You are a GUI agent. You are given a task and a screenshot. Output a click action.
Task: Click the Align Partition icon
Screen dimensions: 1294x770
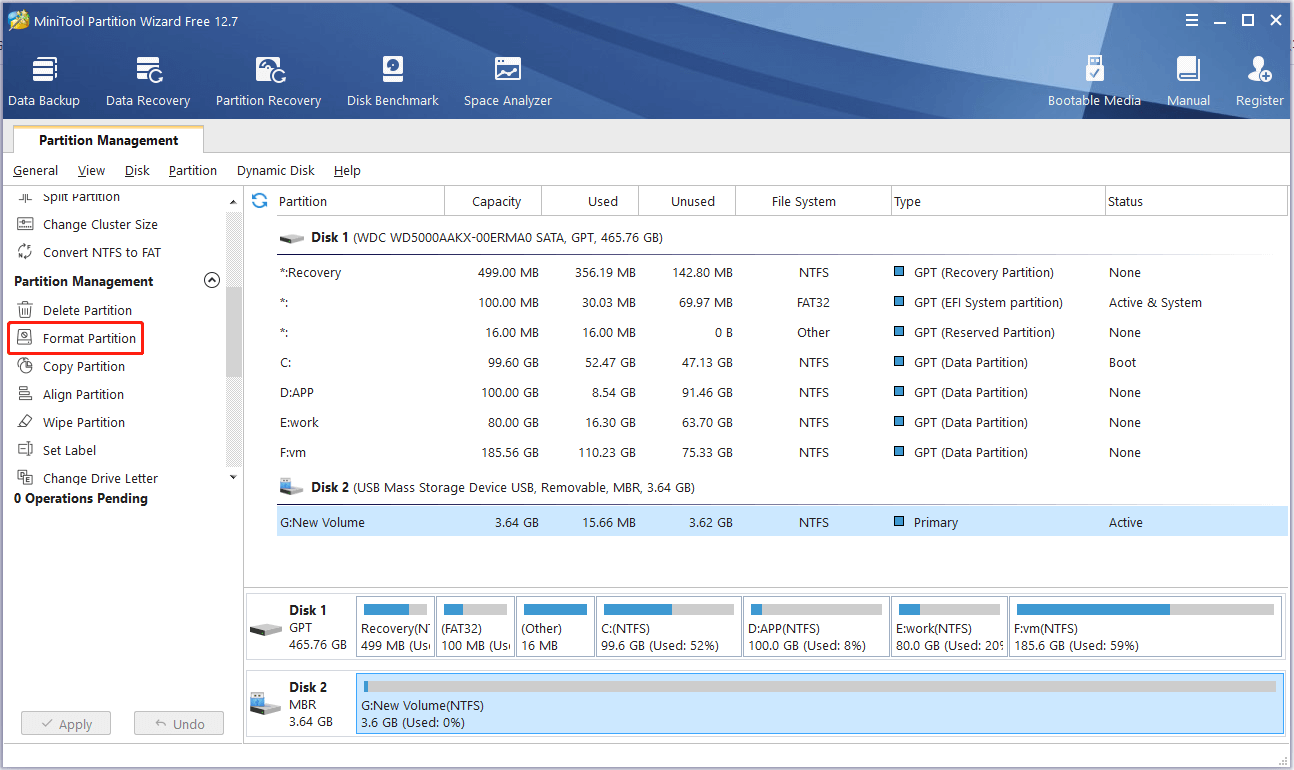point(25,394)
